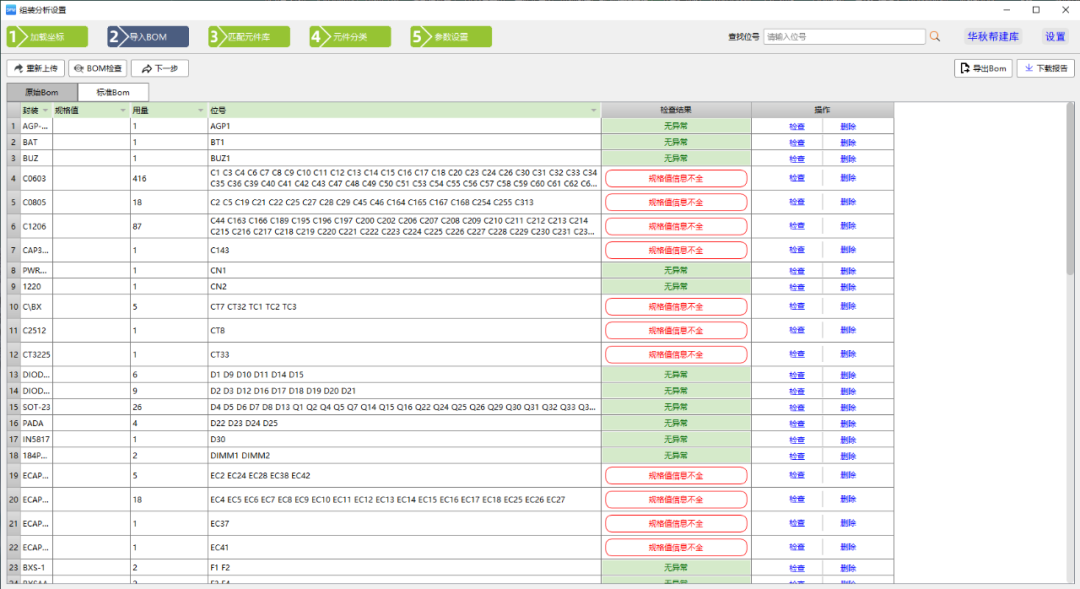Select the IN5817 package cell
The image size is (1080, 589).
(37, 439)
